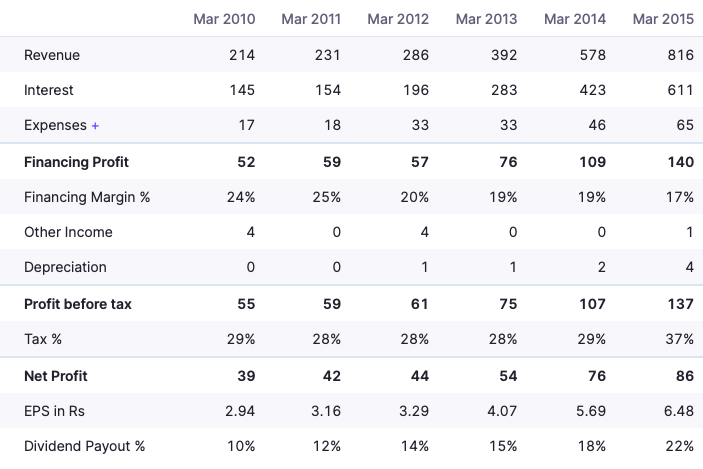The height and width of the screenshot is (469, 703).
Task: Select the Financing Margin % row label
Action: pyautogui.click(x=87, y=197)
